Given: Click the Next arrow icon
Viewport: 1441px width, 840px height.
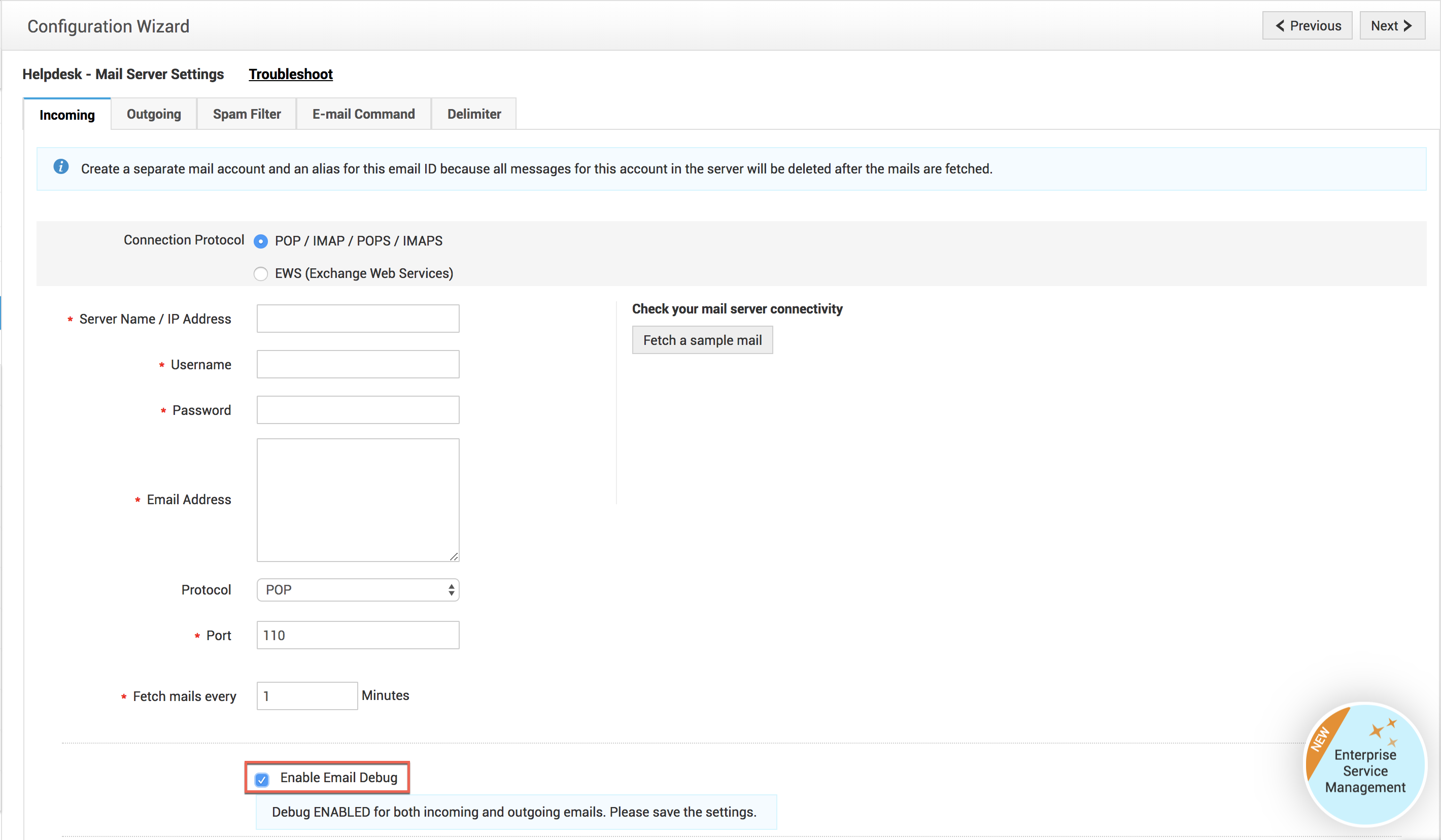Looking at the screenshot, I should pos(1406,25).
